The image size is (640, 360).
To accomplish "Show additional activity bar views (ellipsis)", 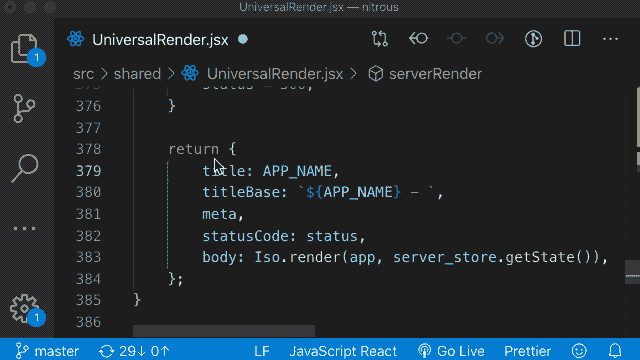I will click(x=24, y=228).
